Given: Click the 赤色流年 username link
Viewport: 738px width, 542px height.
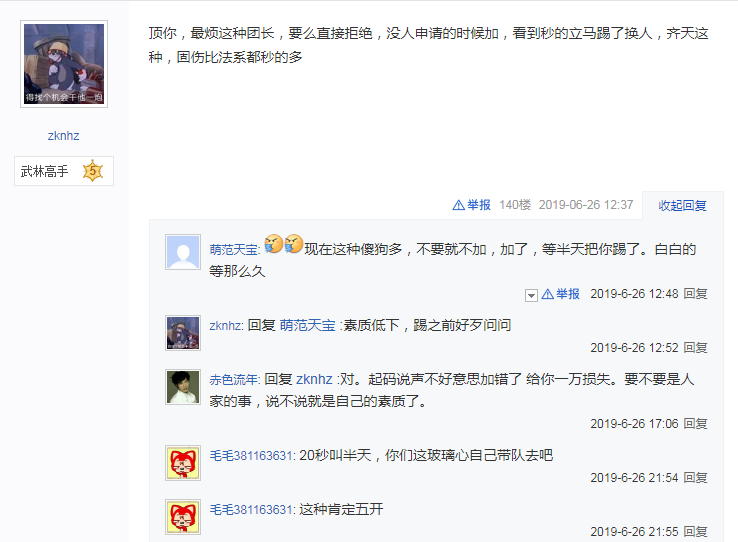Looking at the screenshot, I should tap(234, 379).
